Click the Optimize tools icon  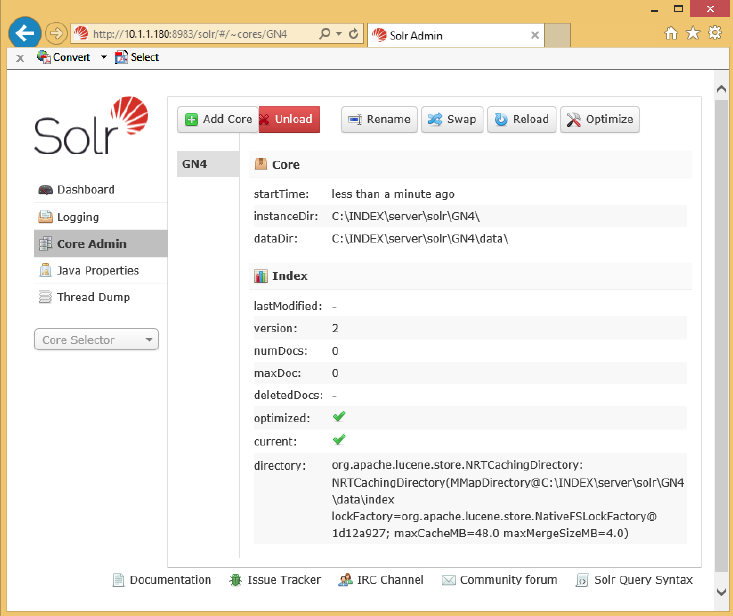[574, 120]
